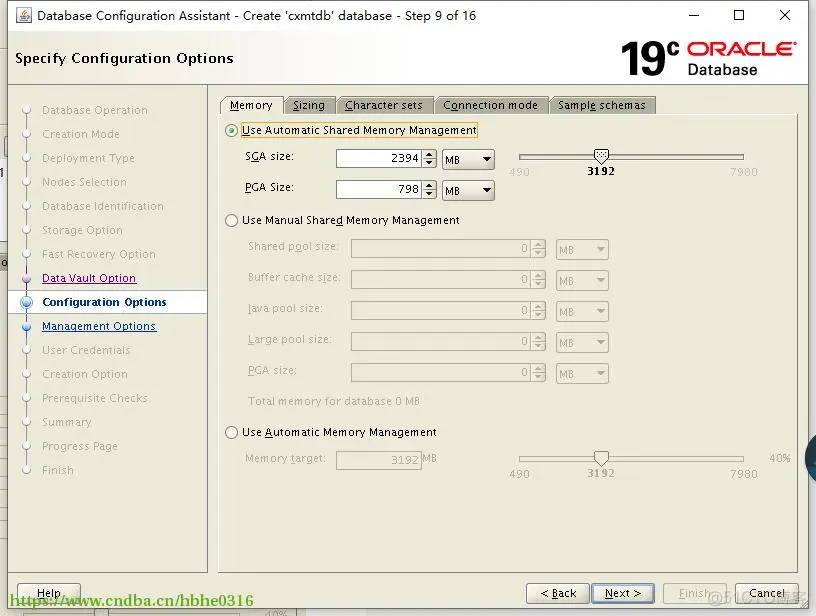
Task: Click the Buffer cache size field
Action: pyautogui.click(x=441, y=280)
